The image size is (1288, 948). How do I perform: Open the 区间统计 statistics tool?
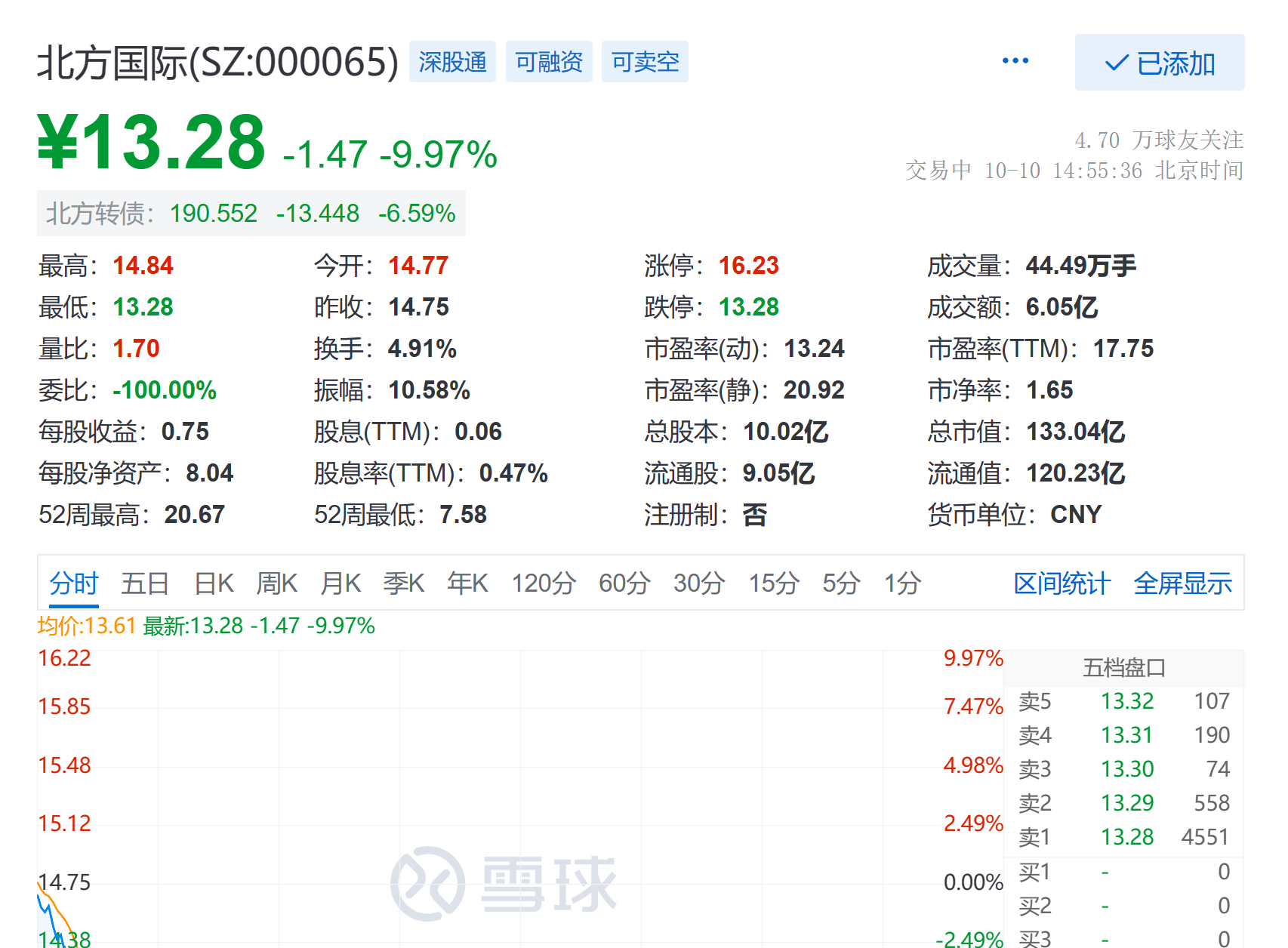pyautogui.click(x=1061, y=583)
